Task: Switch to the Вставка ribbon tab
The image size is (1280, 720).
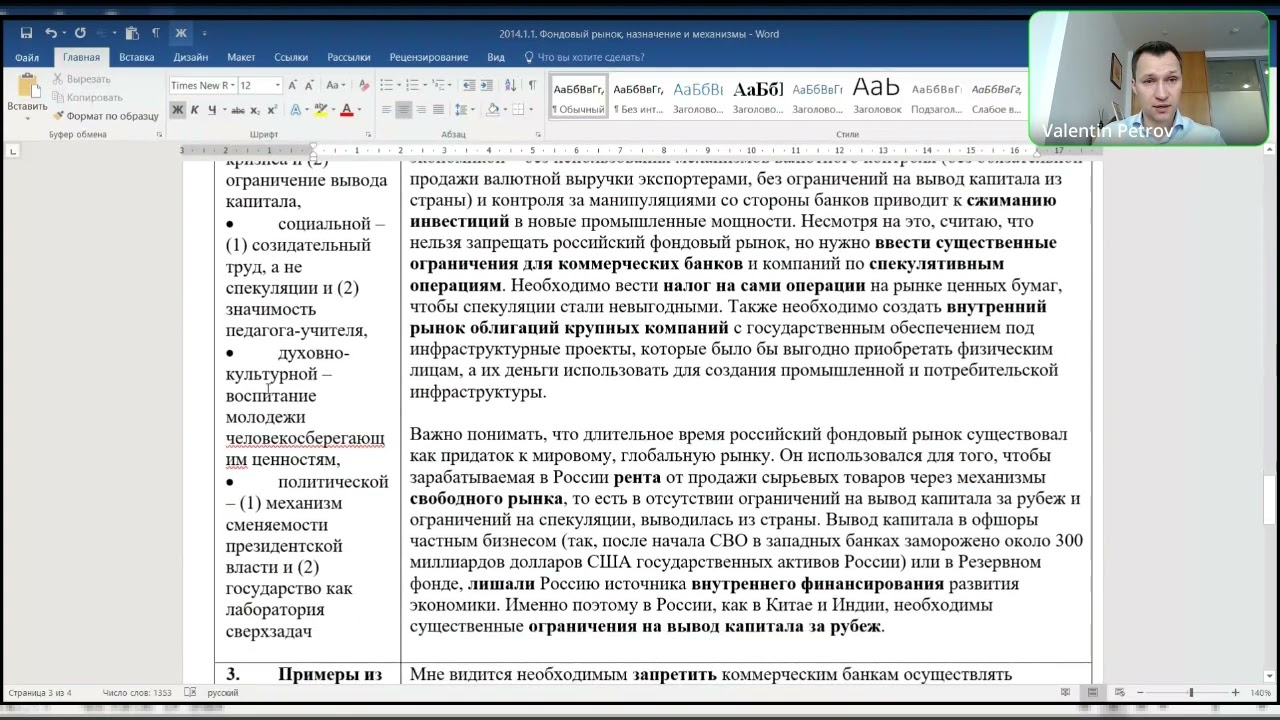Action: [137, 57]
